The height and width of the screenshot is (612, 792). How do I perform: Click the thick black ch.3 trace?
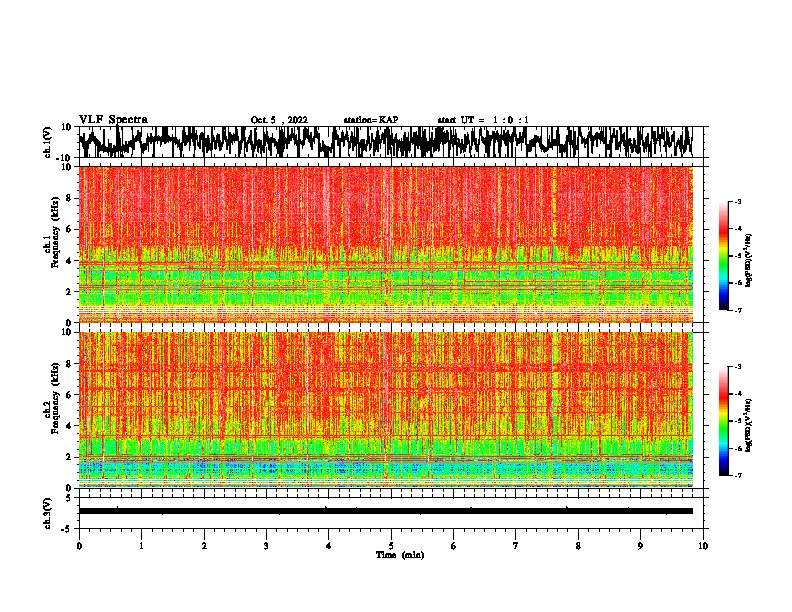pos(386,511)
